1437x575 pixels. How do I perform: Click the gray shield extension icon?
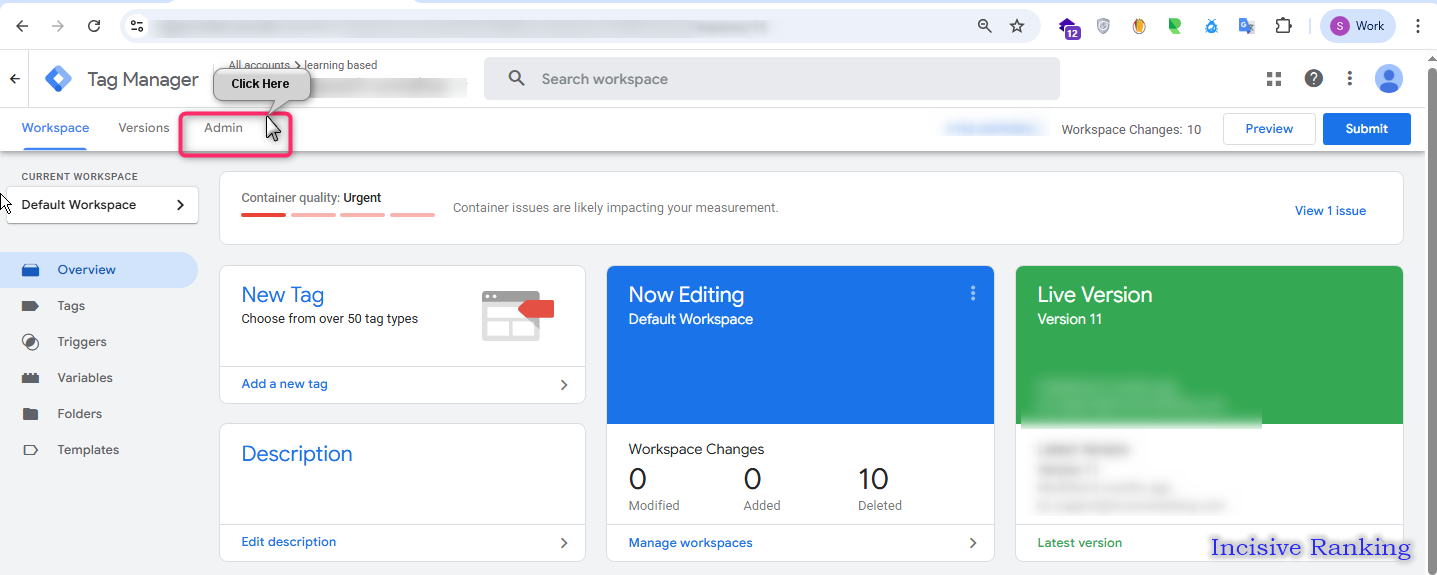(1103, 26)
